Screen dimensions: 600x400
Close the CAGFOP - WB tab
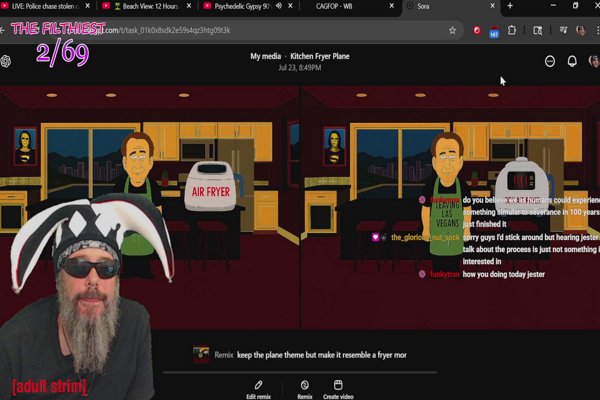click(392, 6)
